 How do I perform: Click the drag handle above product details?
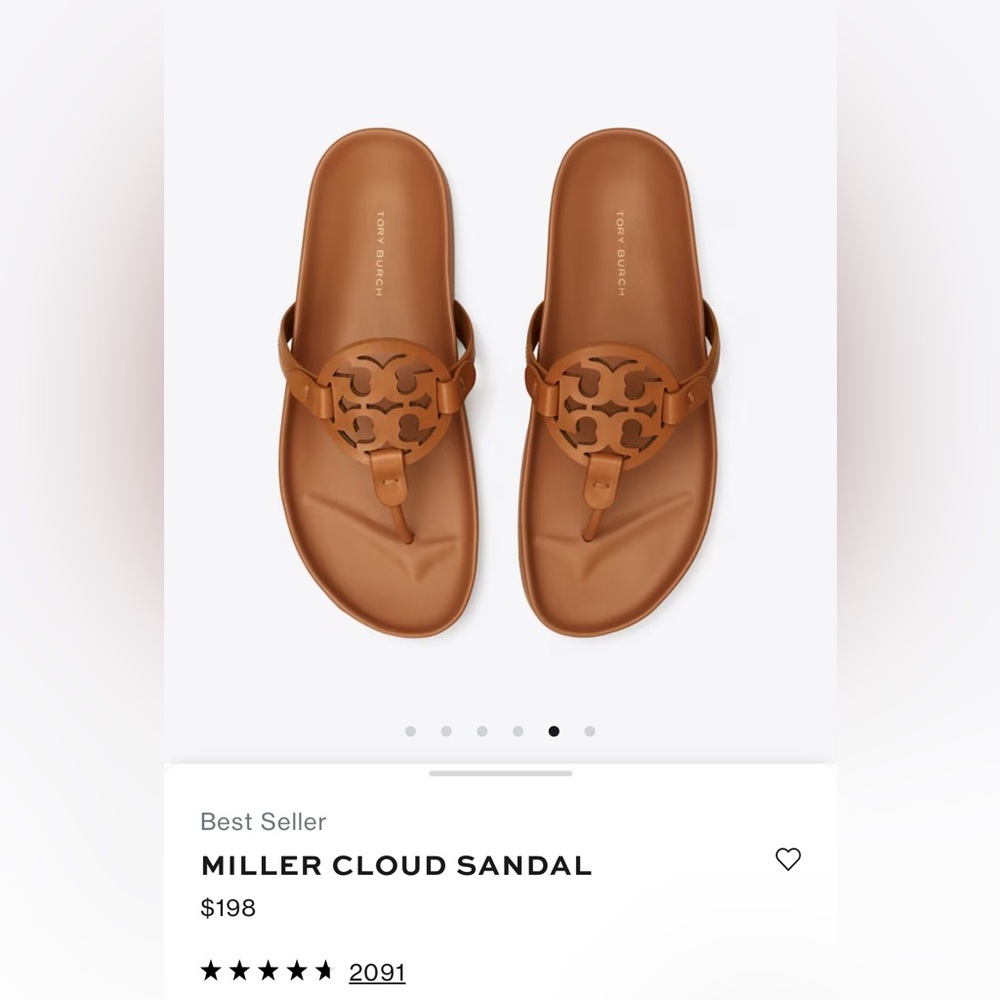(x=500, y=772)
